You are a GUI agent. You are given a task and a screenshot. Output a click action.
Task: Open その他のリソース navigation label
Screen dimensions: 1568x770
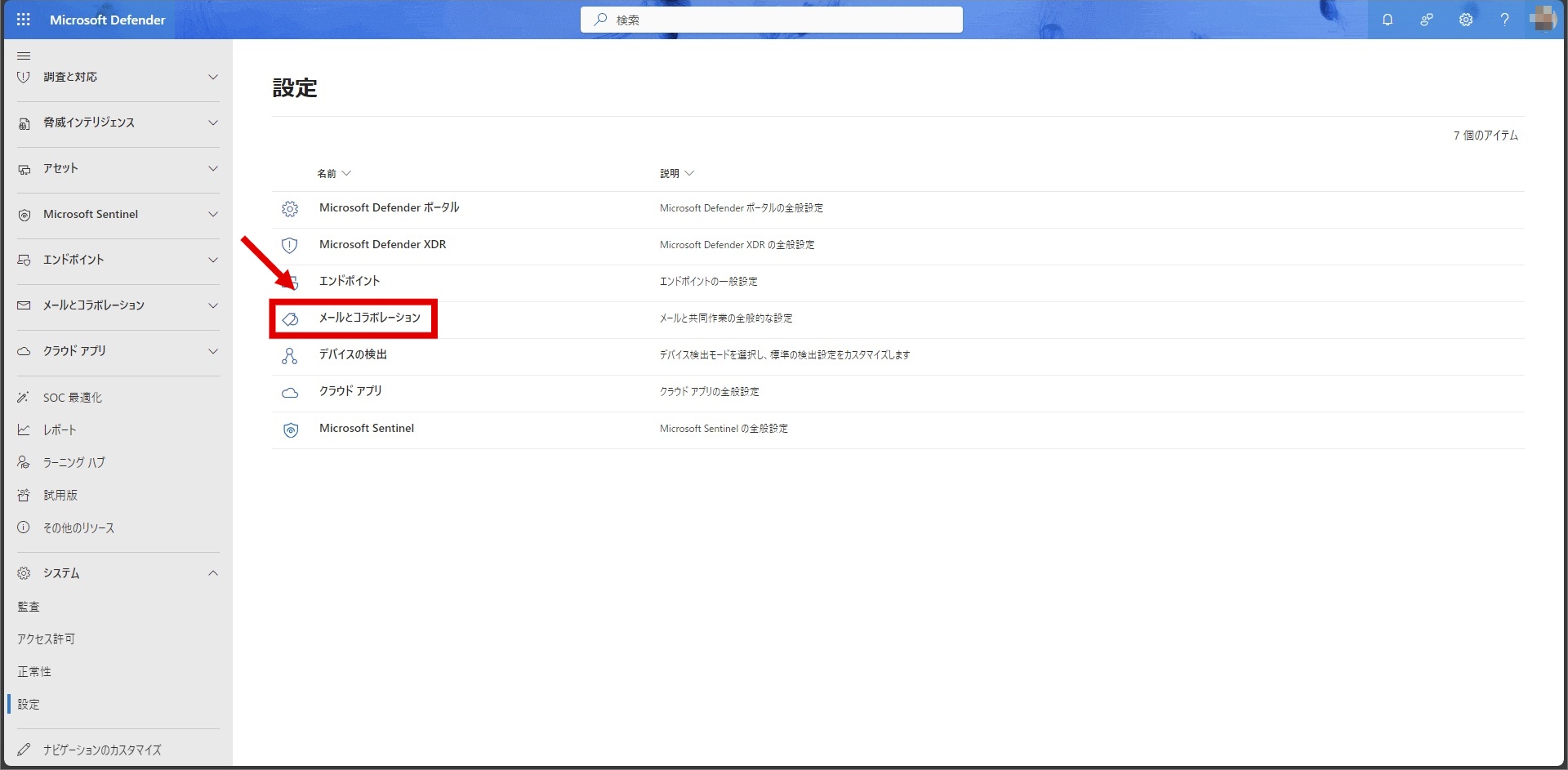pyautogui.click(x=78, y=528)
